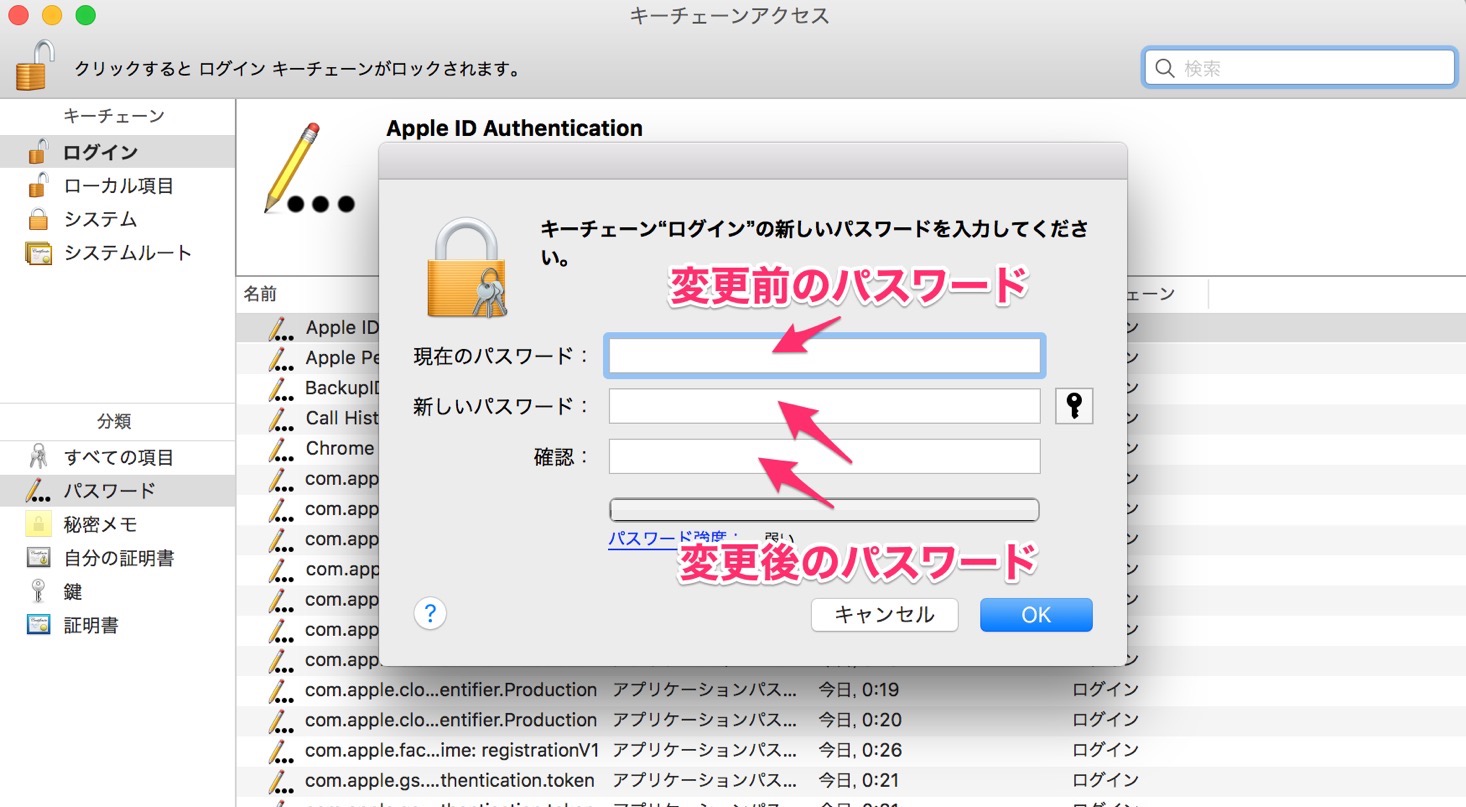The height and width of the screenshot is (807, 1466).
Task: Click 今日, 0:26 date cell
Action: (x=859, y=750)
